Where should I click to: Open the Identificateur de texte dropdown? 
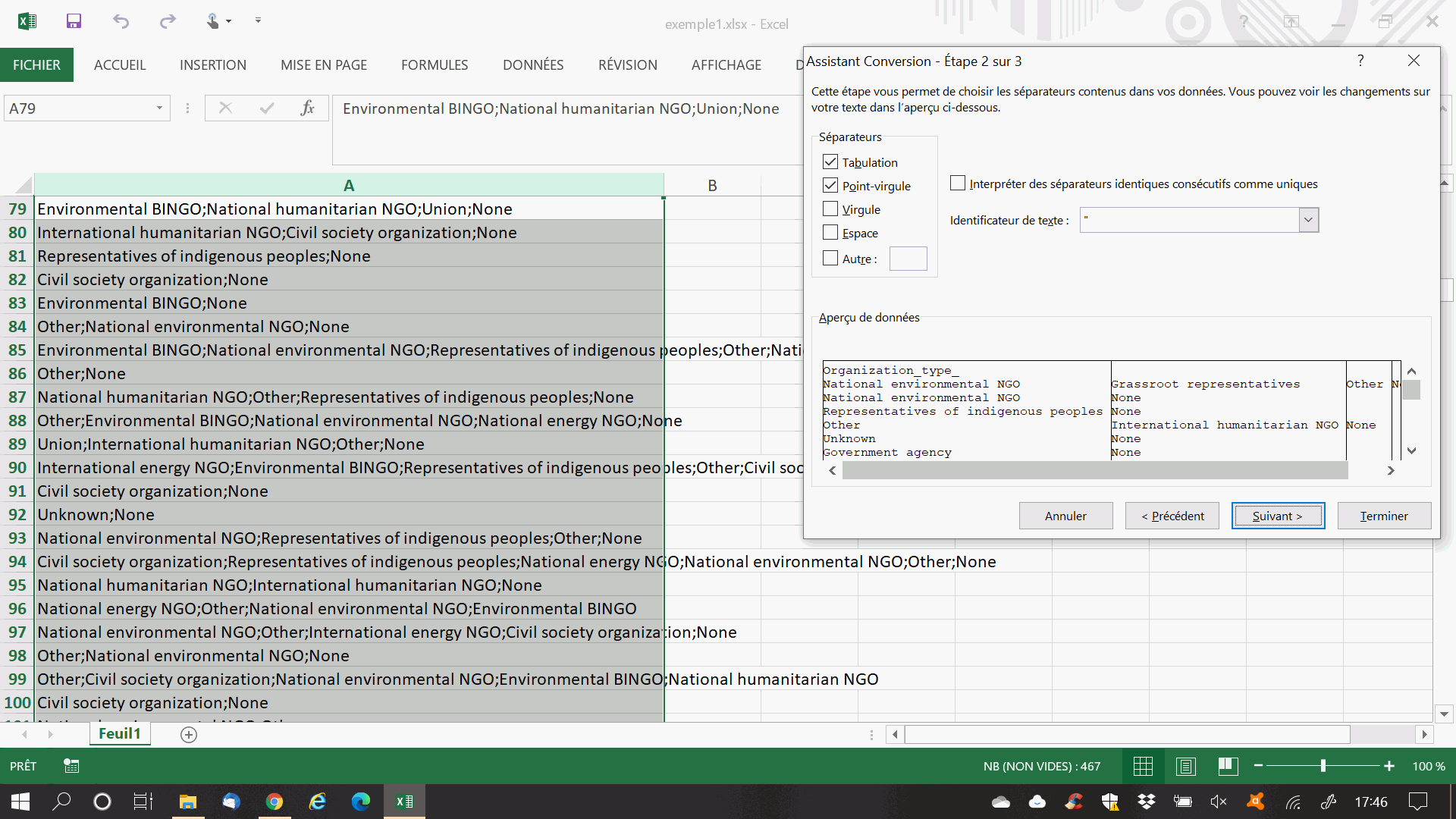click(x=1308, y=220)
